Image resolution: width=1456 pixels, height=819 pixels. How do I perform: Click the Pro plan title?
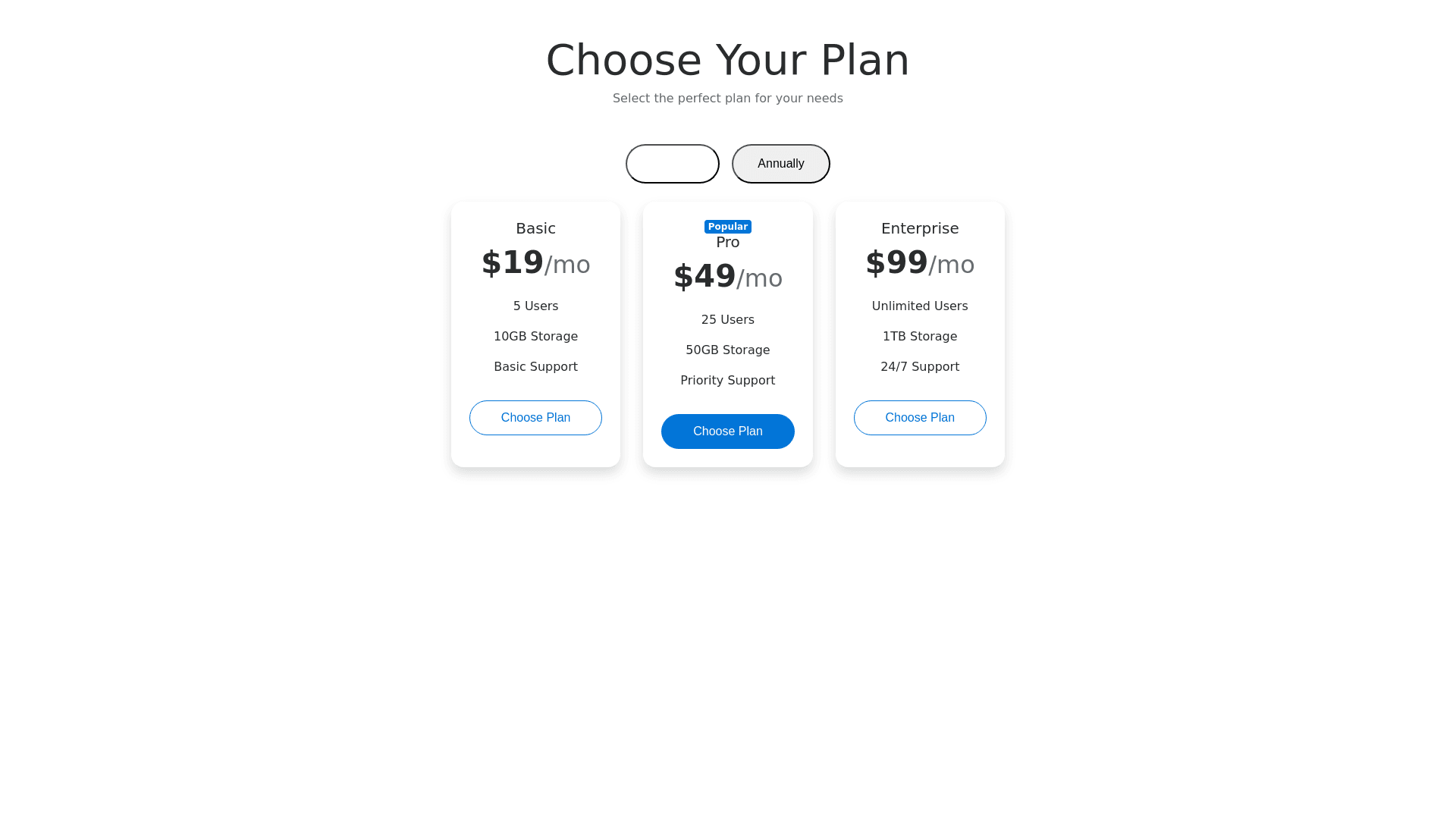[727, 242]
